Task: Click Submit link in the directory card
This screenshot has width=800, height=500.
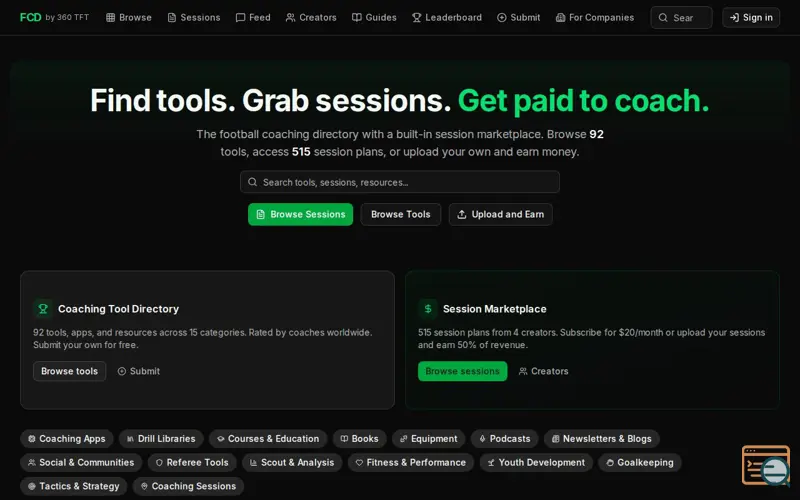Action: (x=139, y=371)
